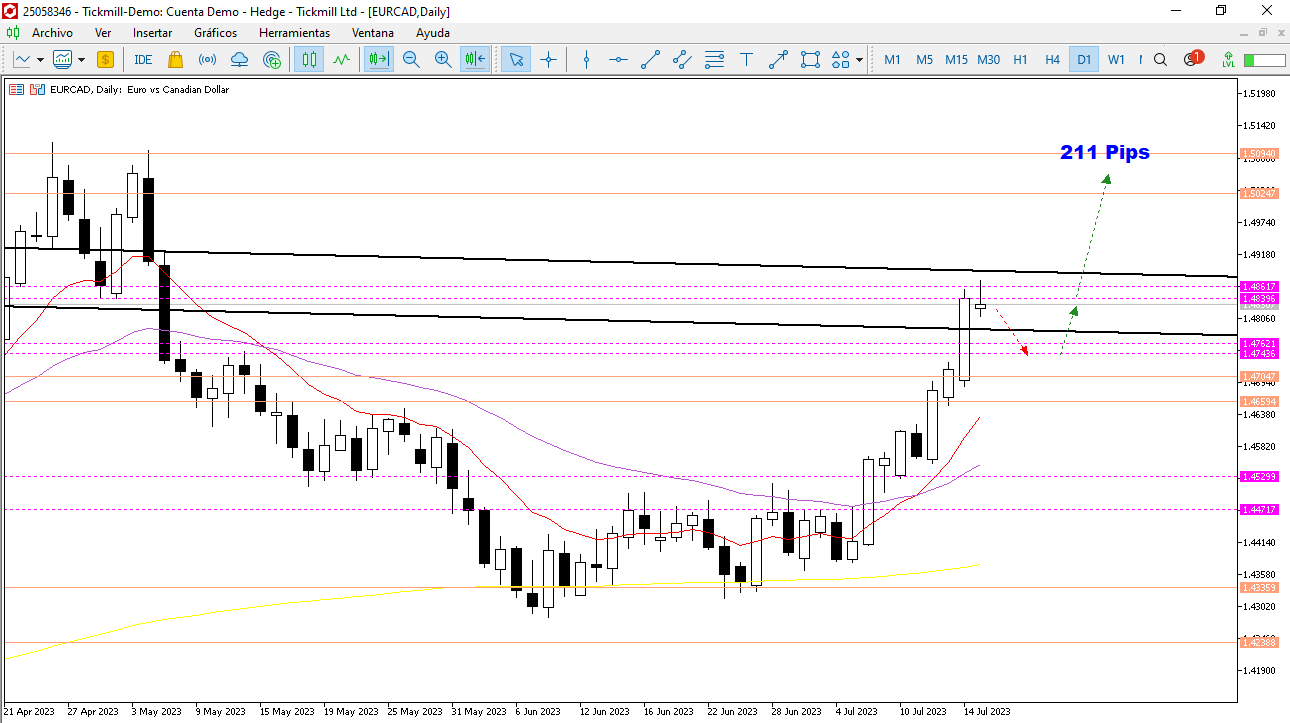Open the Ver menu

[103, 33]
